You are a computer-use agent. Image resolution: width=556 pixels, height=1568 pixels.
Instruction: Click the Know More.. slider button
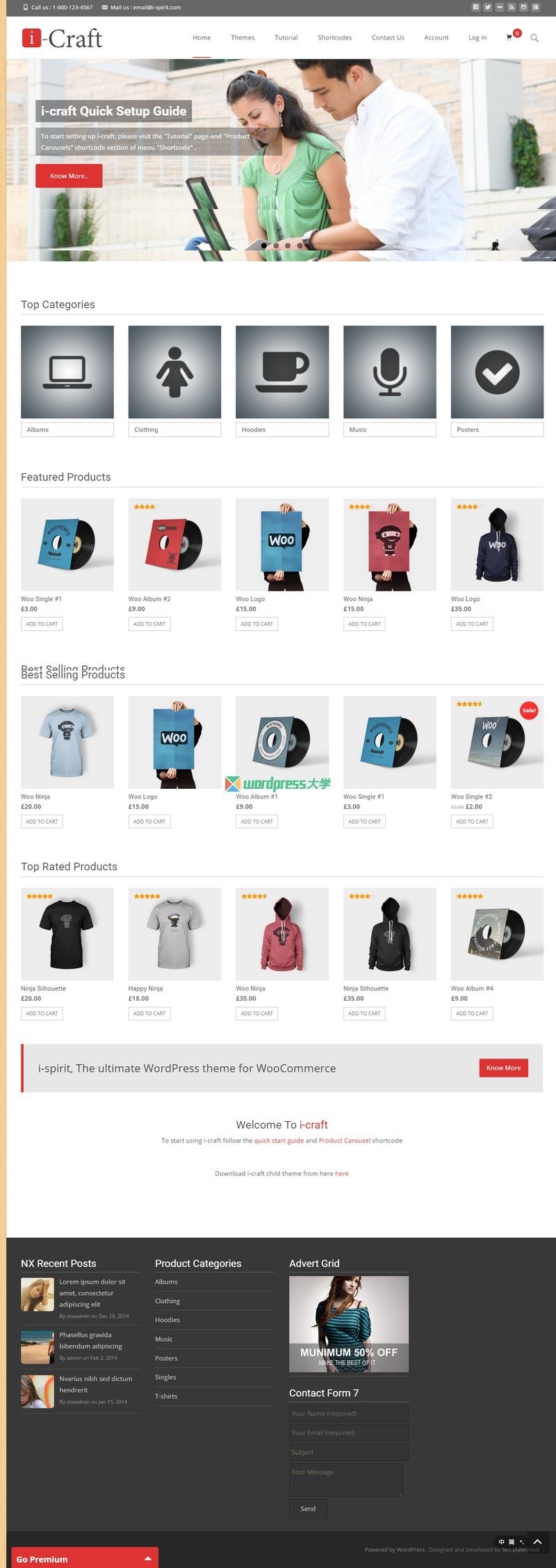coord(69,176)
